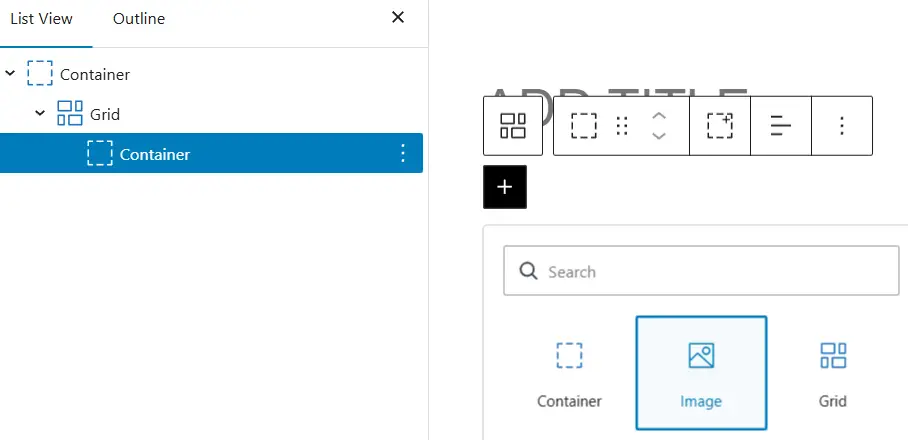Image resolution: width=908 pixels, height=440 pixels.
Task: Open the alignment options in the toolbar
Action: point(781,126)
